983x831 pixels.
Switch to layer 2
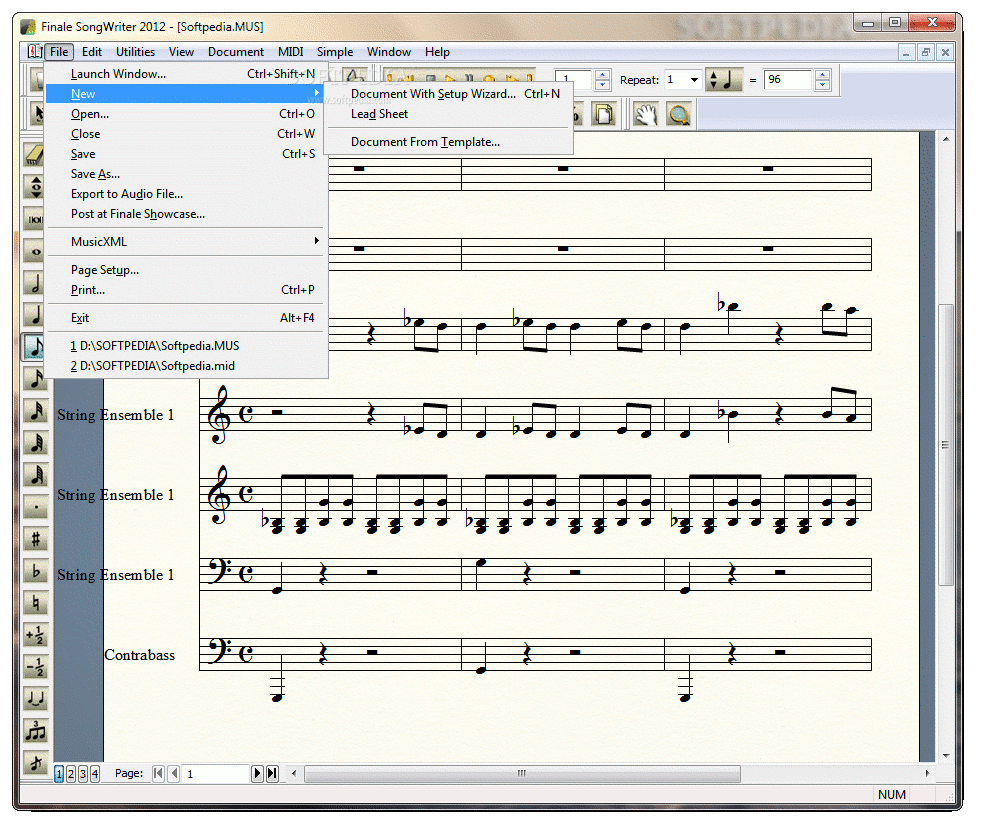coord(71,774)
